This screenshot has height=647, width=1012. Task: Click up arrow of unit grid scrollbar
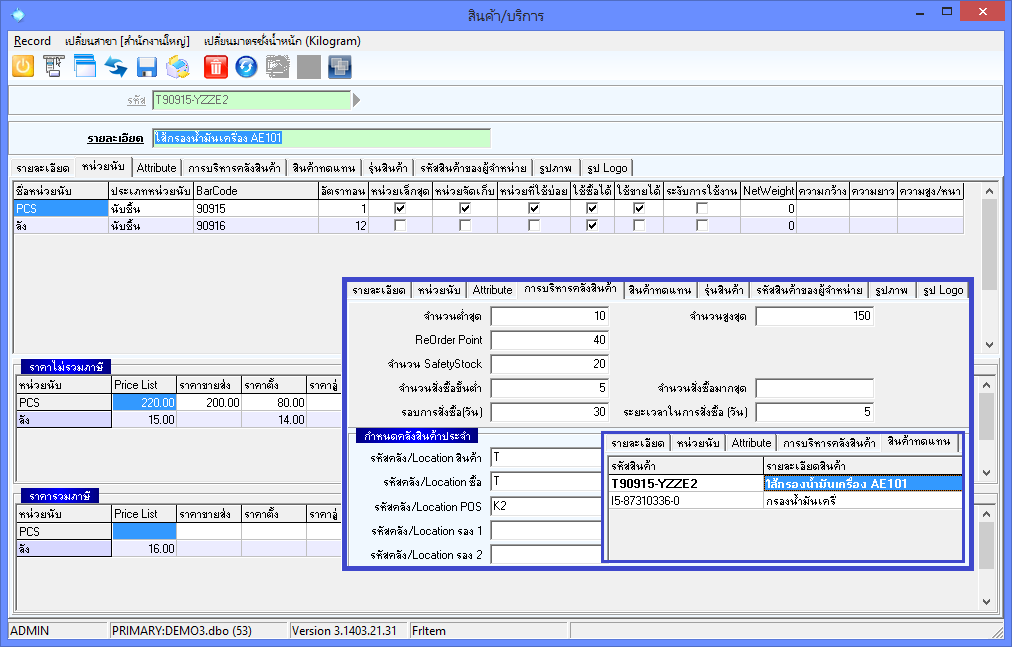(989, 190)
